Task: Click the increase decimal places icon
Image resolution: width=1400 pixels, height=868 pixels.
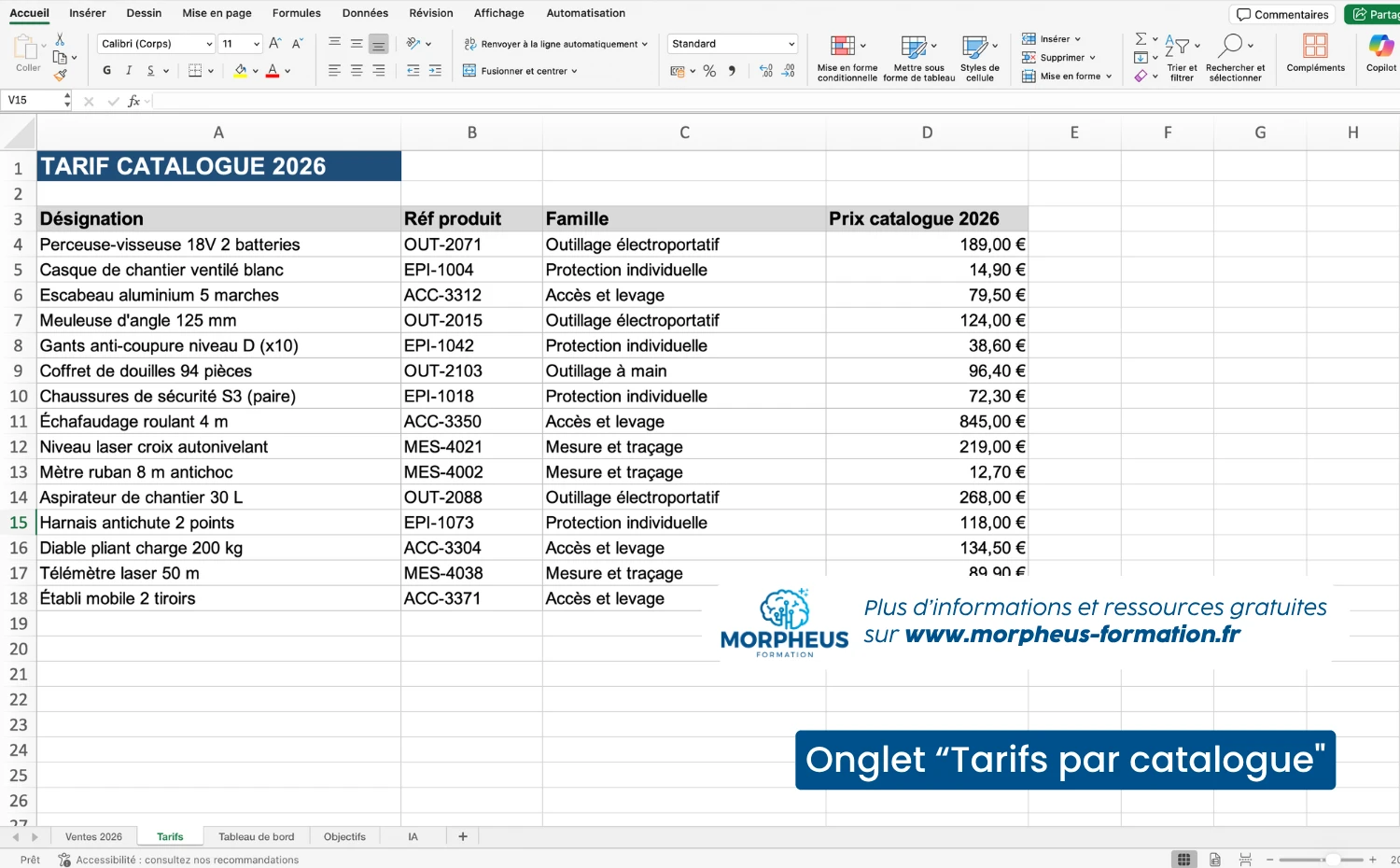Action: (x=766, y=71)
